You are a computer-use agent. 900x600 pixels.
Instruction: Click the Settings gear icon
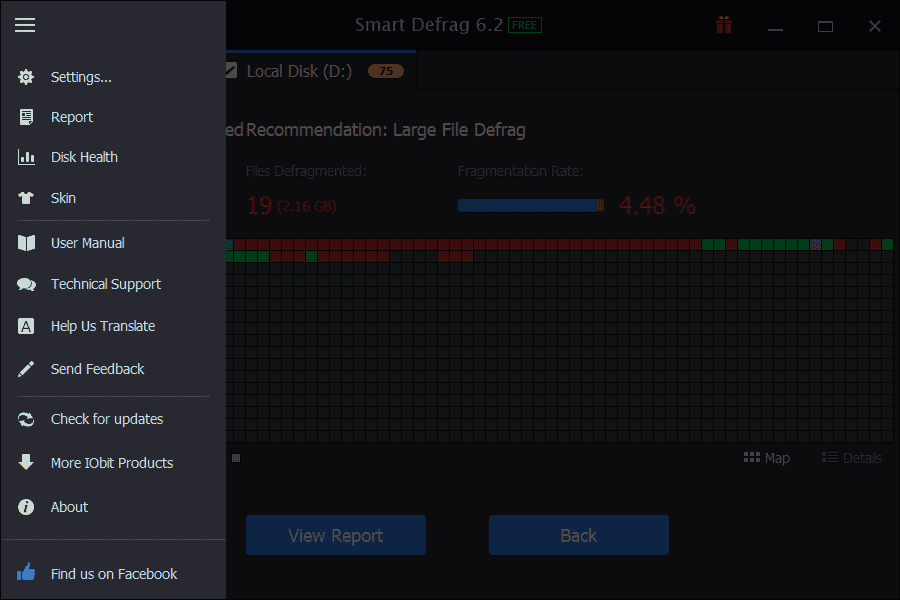(x=26, y=77)
